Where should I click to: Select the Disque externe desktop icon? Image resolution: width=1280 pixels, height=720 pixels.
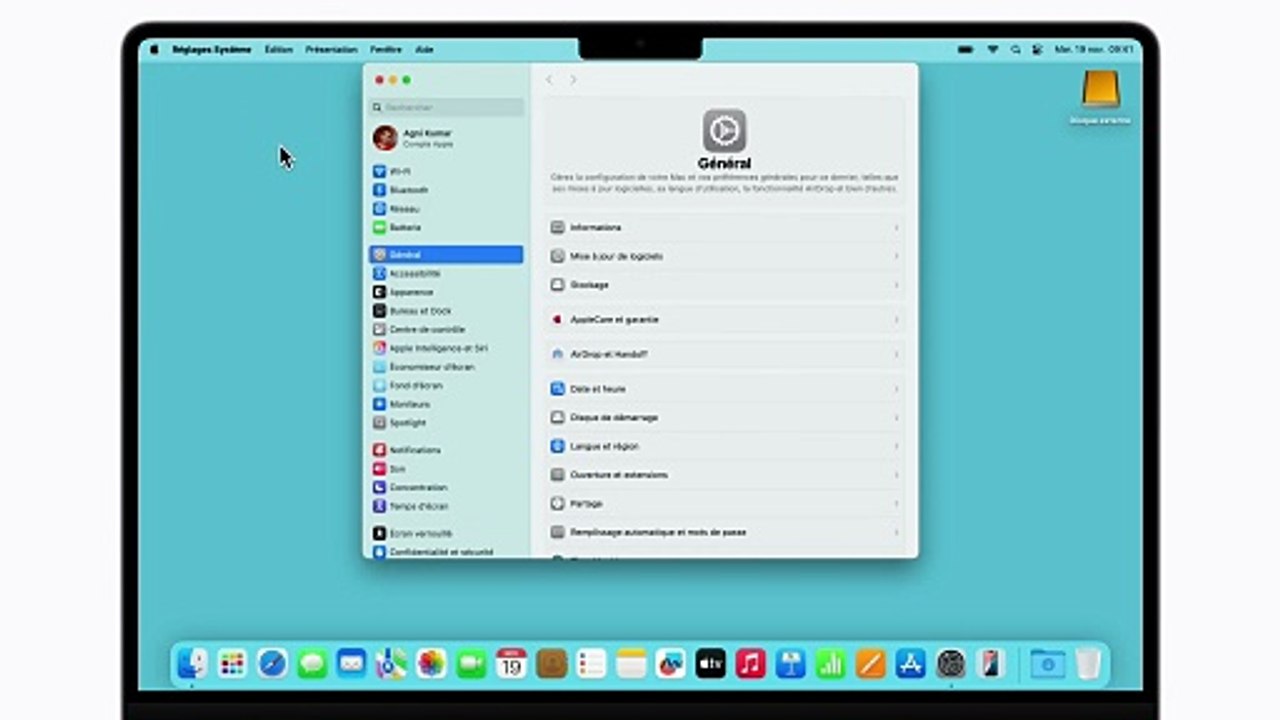[x=1100, y=98]
